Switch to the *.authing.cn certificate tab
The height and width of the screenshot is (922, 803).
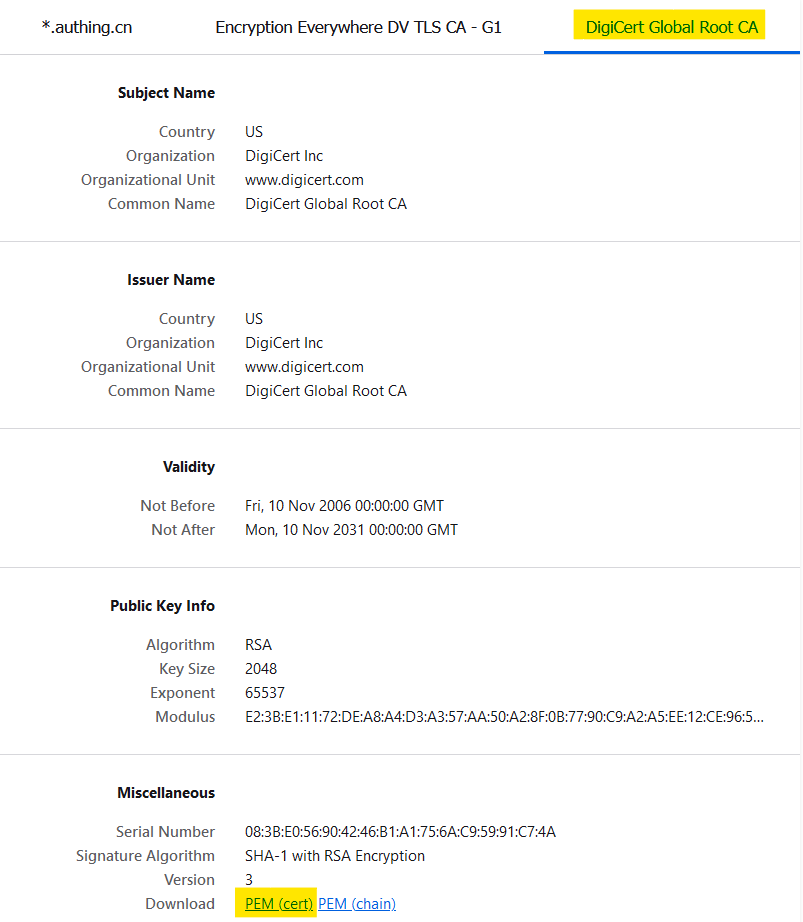(86, 27)
